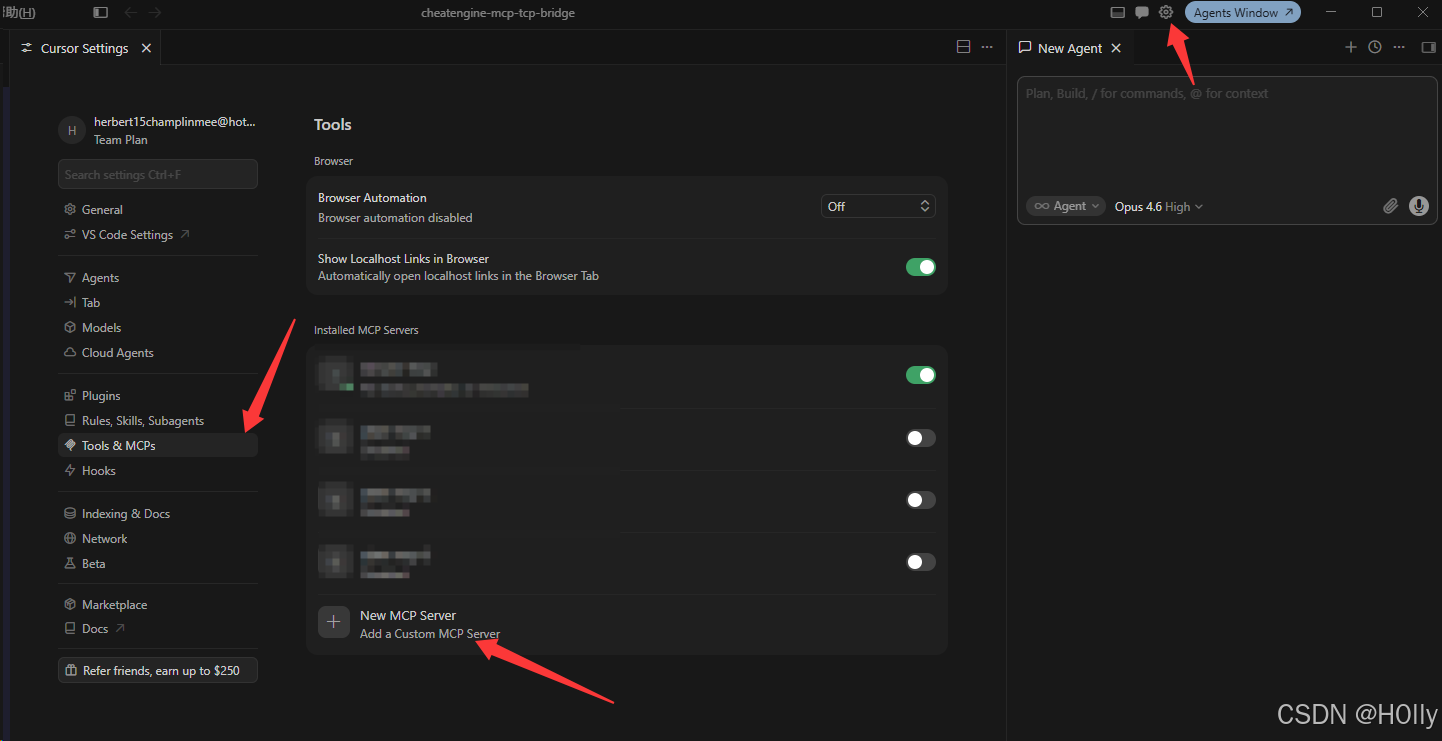This screenshot has width=1442, height=741.
Task: Open more options in agent panel
Action: pos(1399,47)
